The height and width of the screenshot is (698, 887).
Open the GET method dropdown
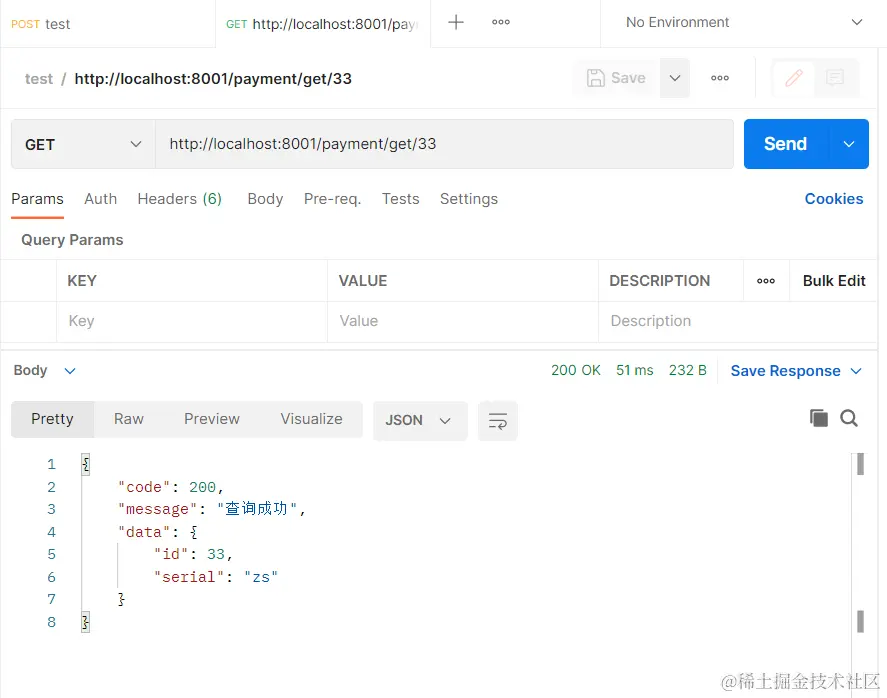click(x=83, y=144)
